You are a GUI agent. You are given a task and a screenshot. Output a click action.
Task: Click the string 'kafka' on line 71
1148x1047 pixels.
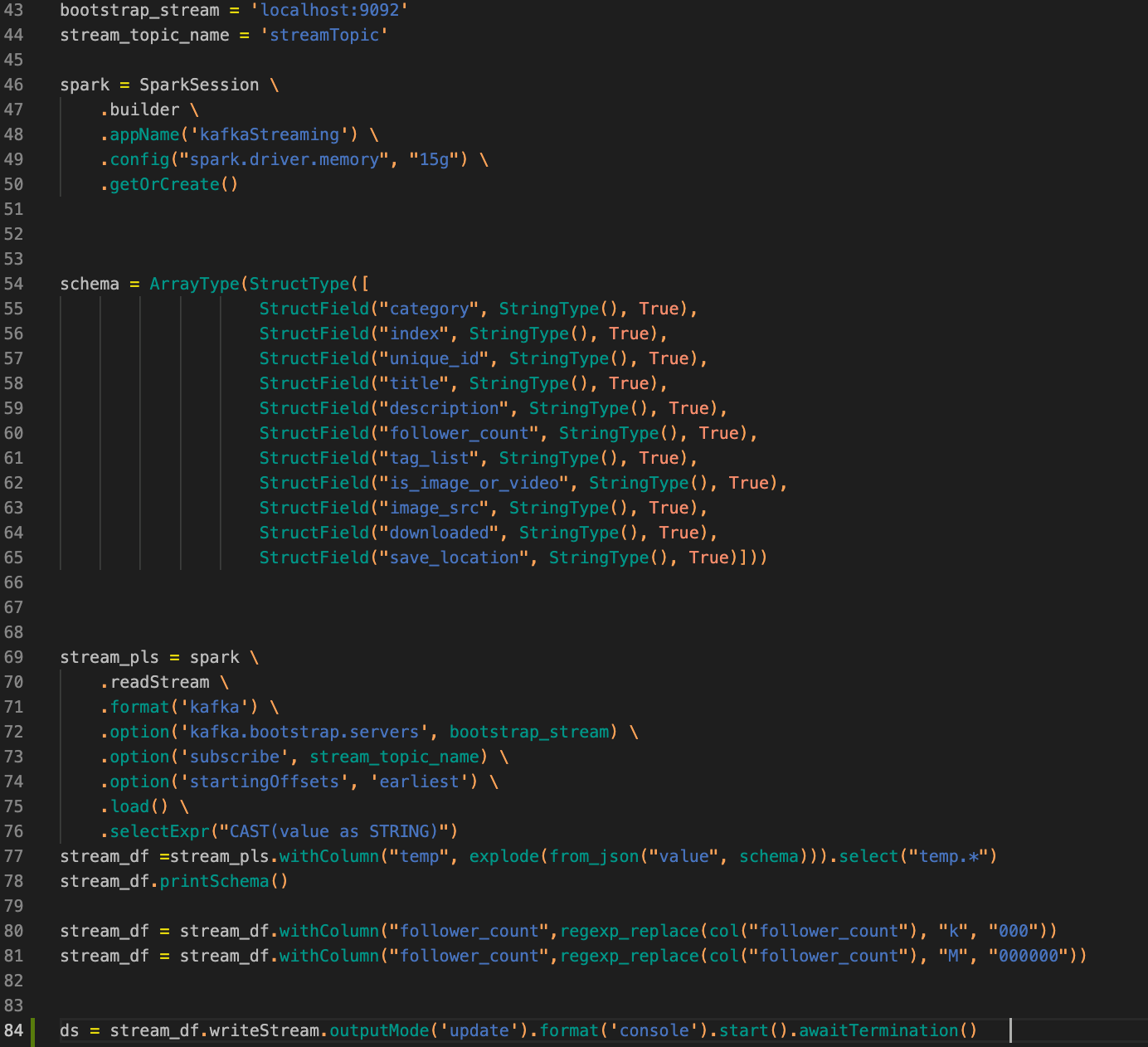tap(213, 706)
